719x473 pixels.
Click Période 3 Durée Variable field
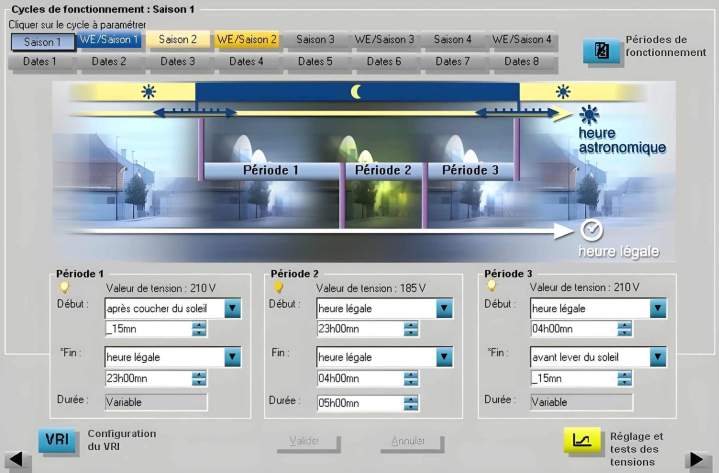click(x=581, y=402)
